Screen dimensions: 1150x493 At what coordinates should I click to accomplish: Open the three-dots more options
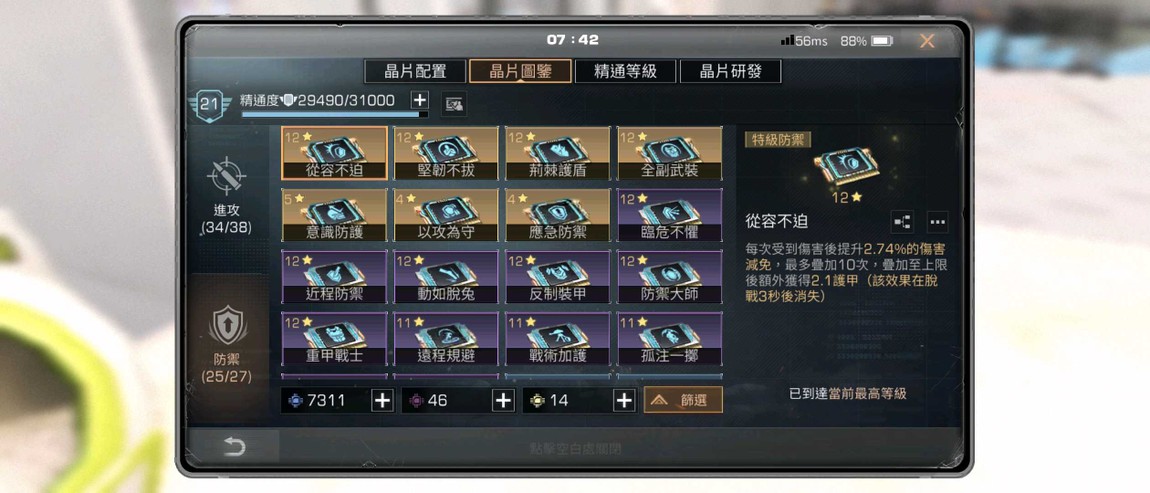(937, 222)
